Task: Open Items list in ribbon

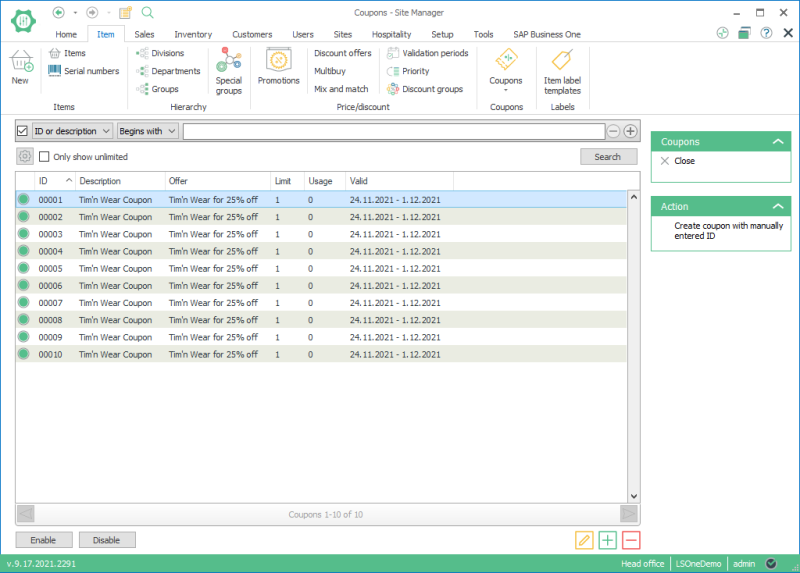Action: click(67, 53)
